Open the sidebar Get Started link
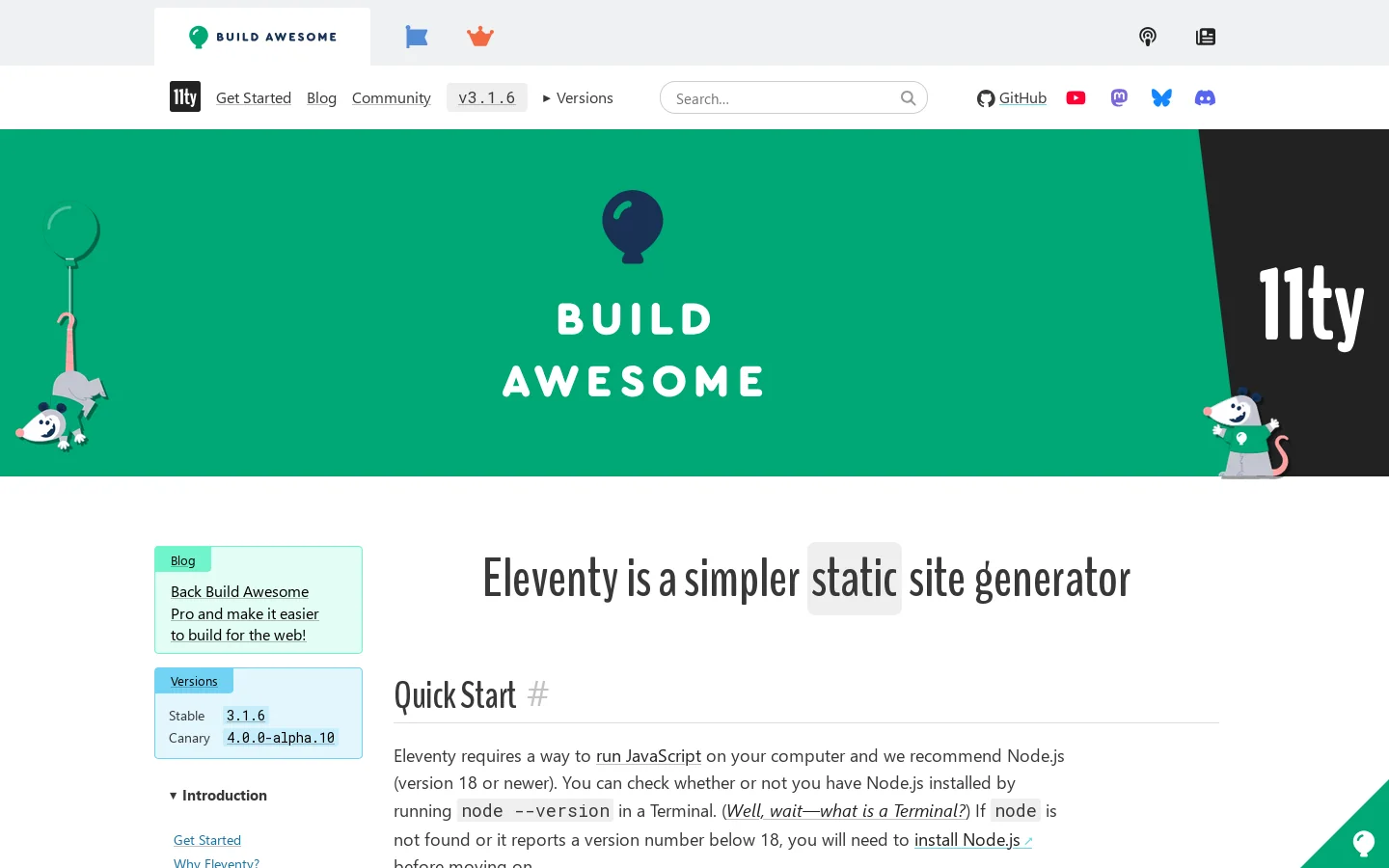 (x=207, y=840)
